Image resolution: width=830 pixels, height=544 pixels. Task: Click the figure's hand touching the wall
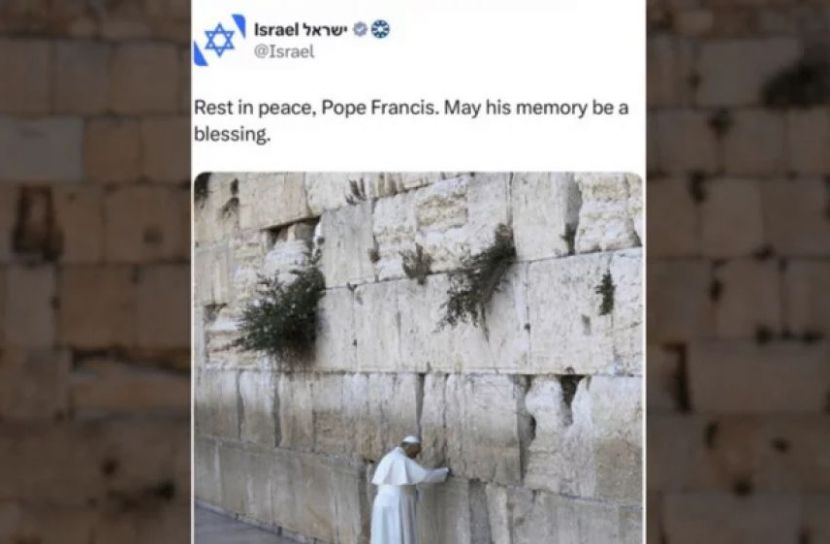point(446,470)
